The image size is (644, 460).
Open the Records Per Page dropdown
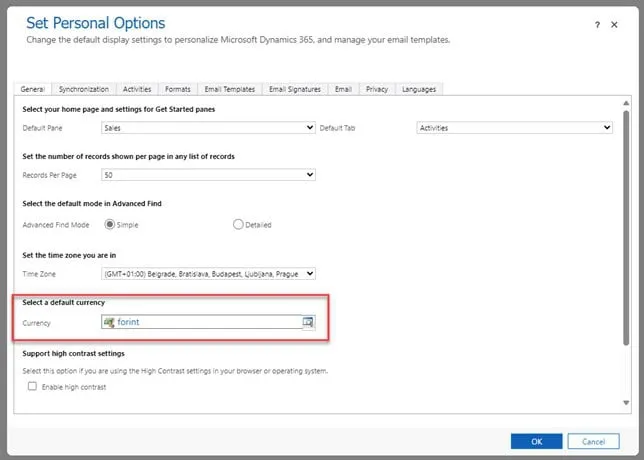tap(208, 175)
